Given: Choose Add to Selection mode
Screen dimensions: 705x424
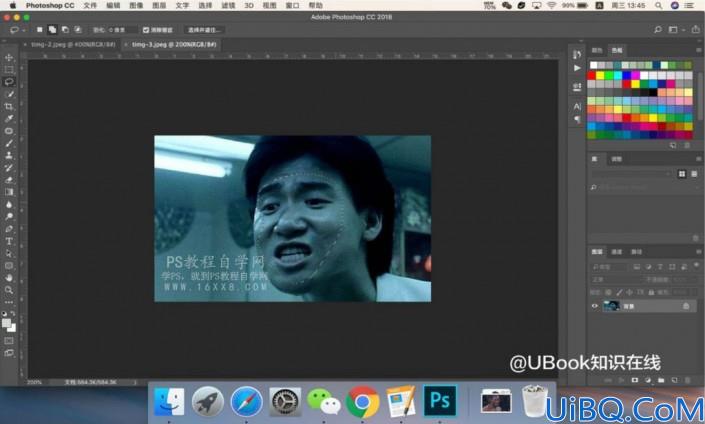Looking at the screenshot, I should coord(53,30).
